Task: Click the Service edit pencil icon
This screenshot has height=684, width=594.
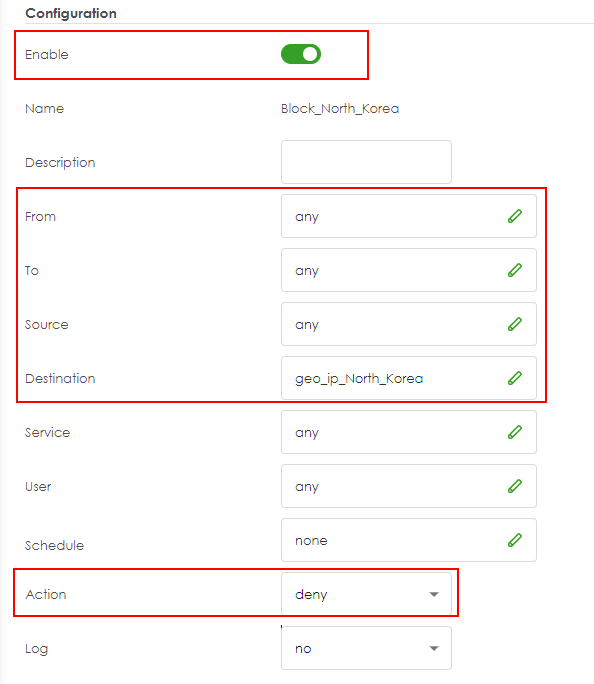Action: point(515,432)
